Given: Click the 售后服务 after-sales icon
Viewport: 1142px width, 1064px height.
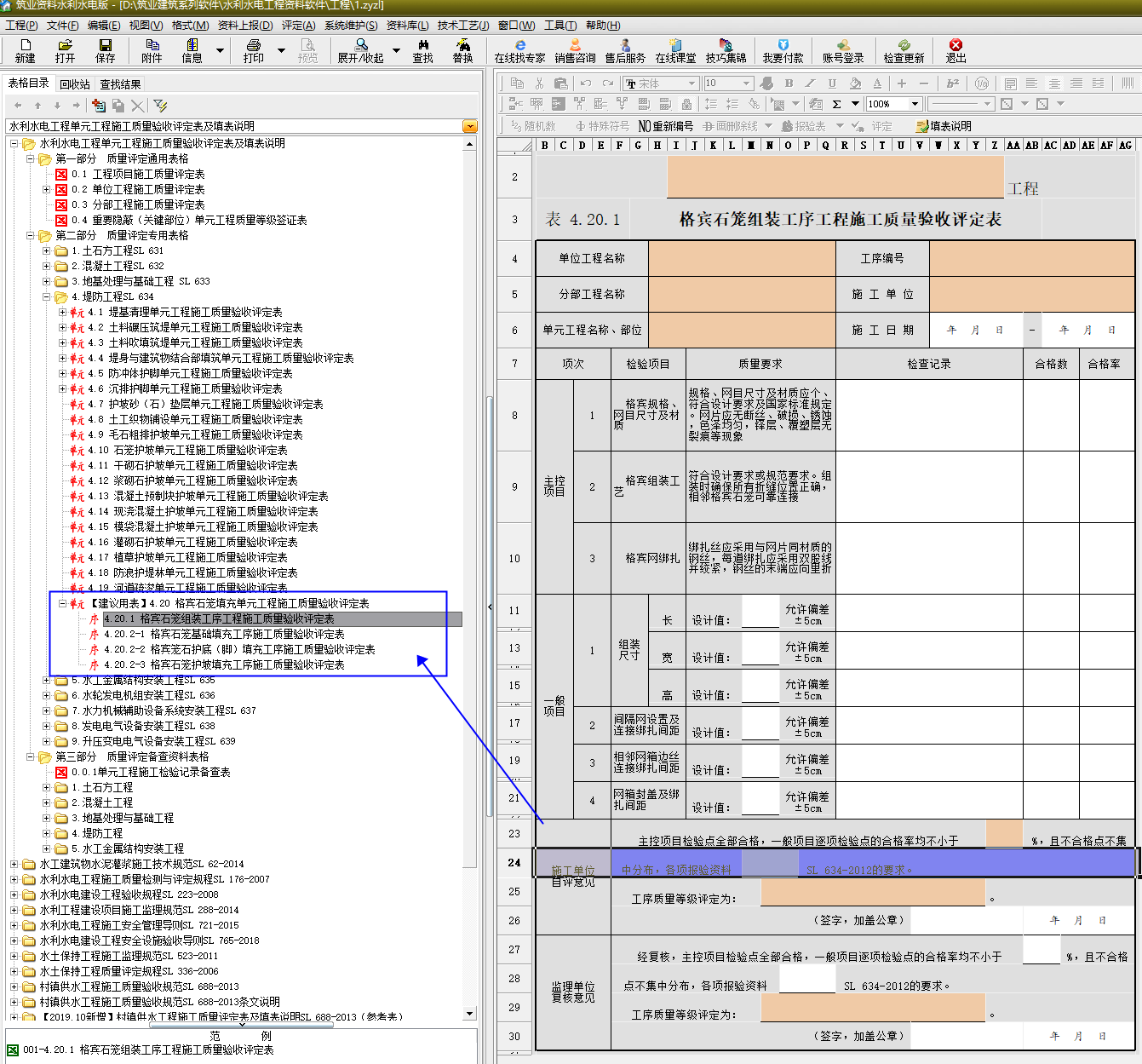Looking at the screenshot, I should pos(625,50).
